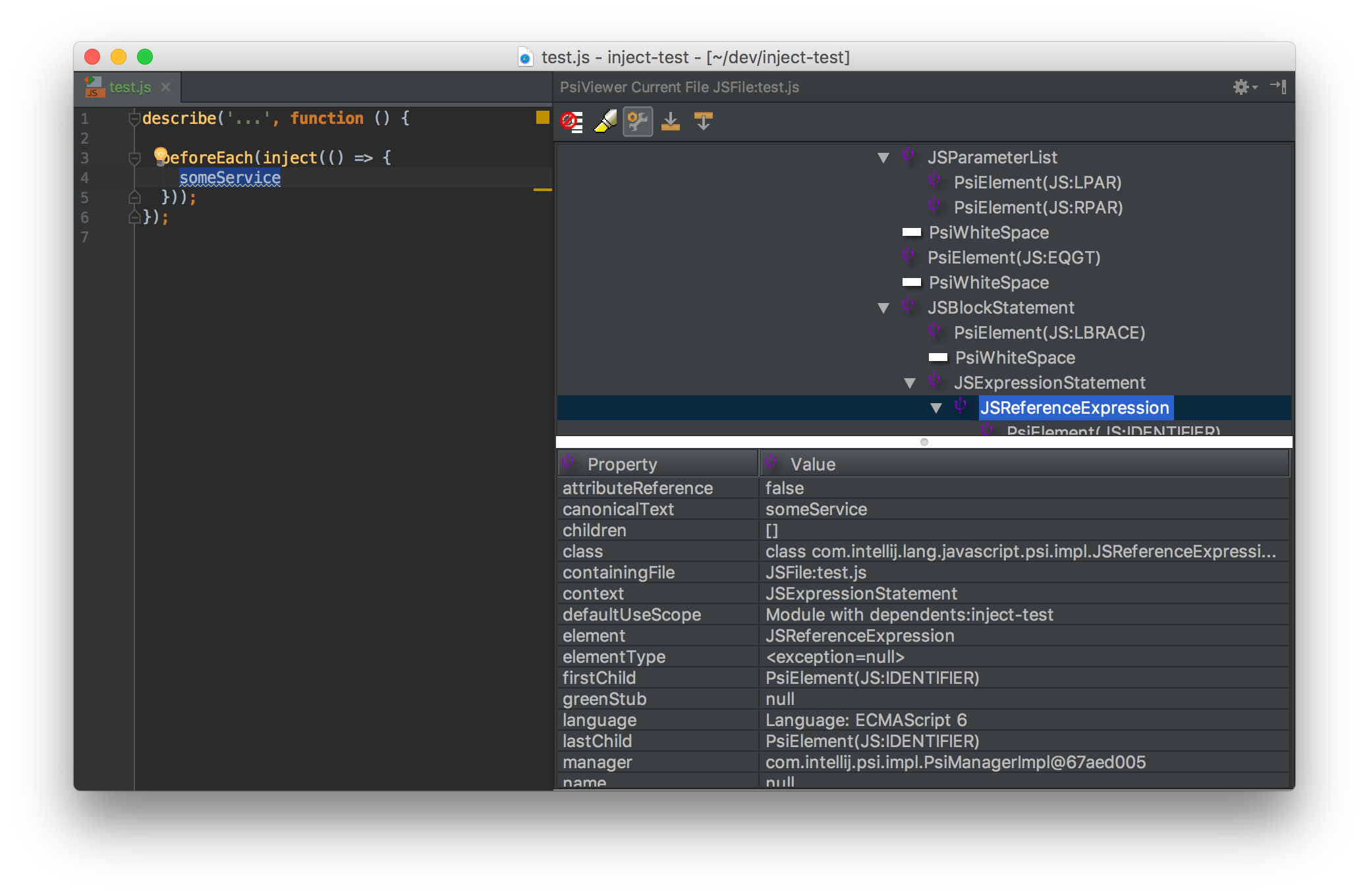
Task: Select the JSReferenceExpression tree row
Action: [x=1075, y=408]
